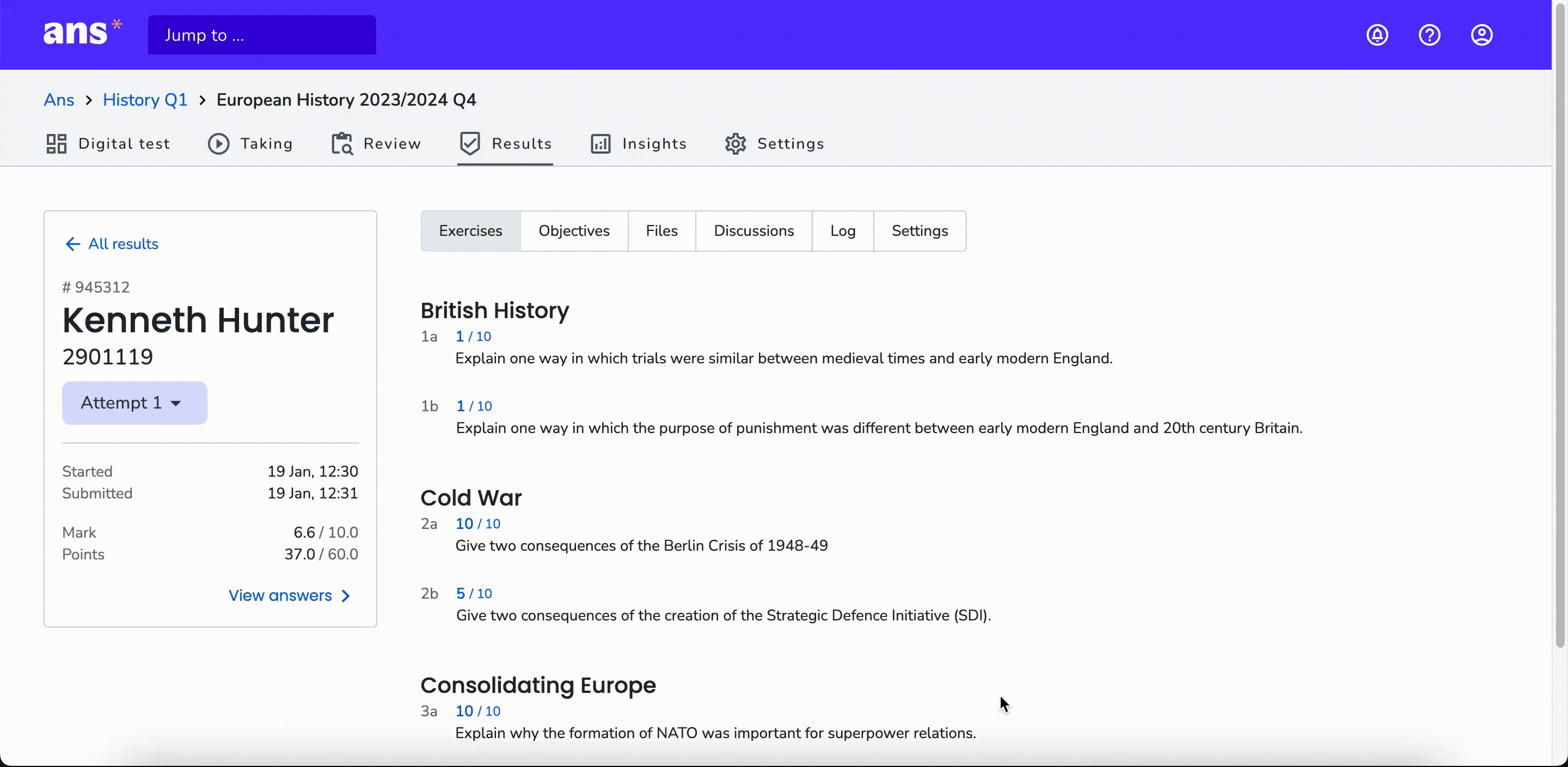This screenshot has height=767, width=1568.
Task: Open the user account profile icon
Action: [x=1481, y=35]
